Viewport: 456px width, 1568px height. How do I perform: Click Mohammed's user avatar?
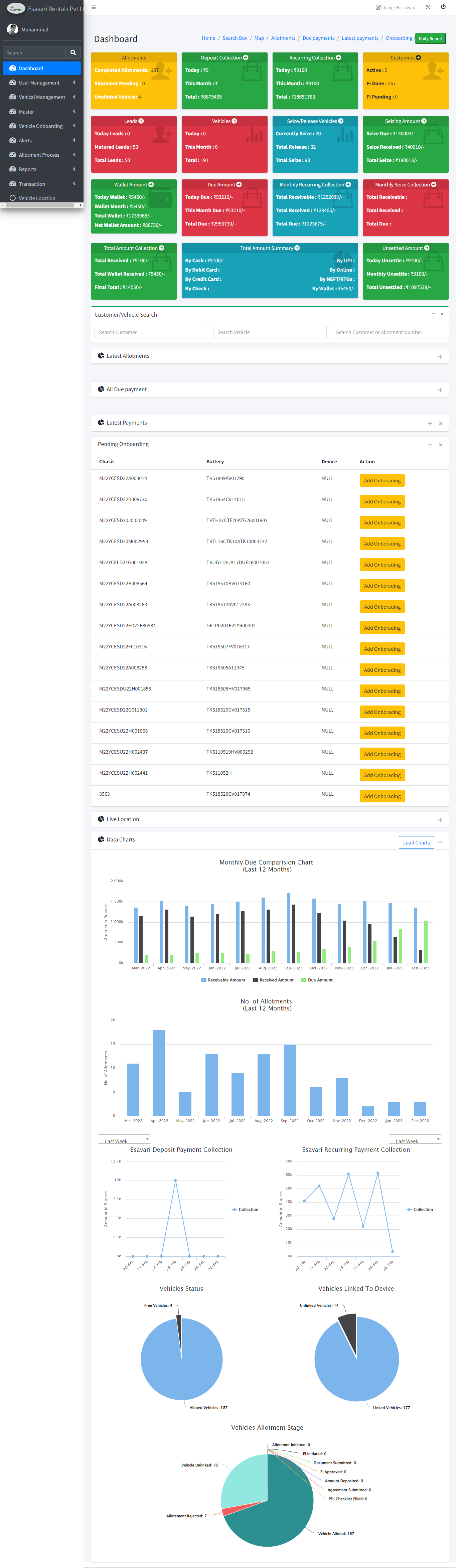[12, 29]
